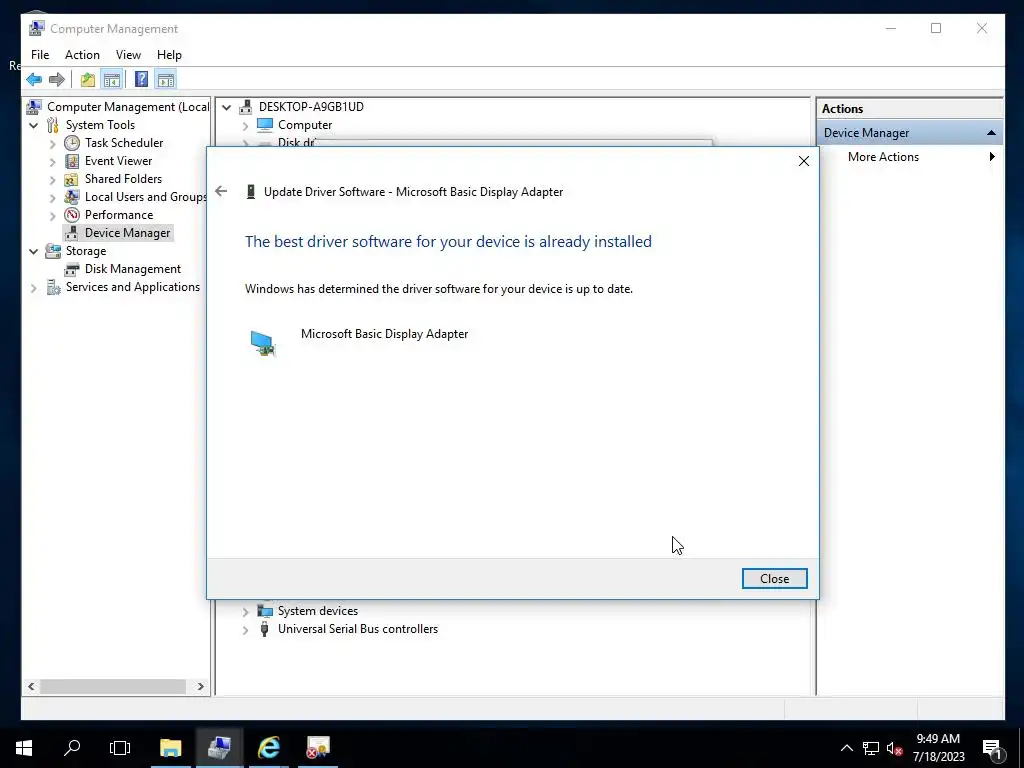Select Task Scheduler in the tree
Screen dimensions: 1024x768
point(124,143)
